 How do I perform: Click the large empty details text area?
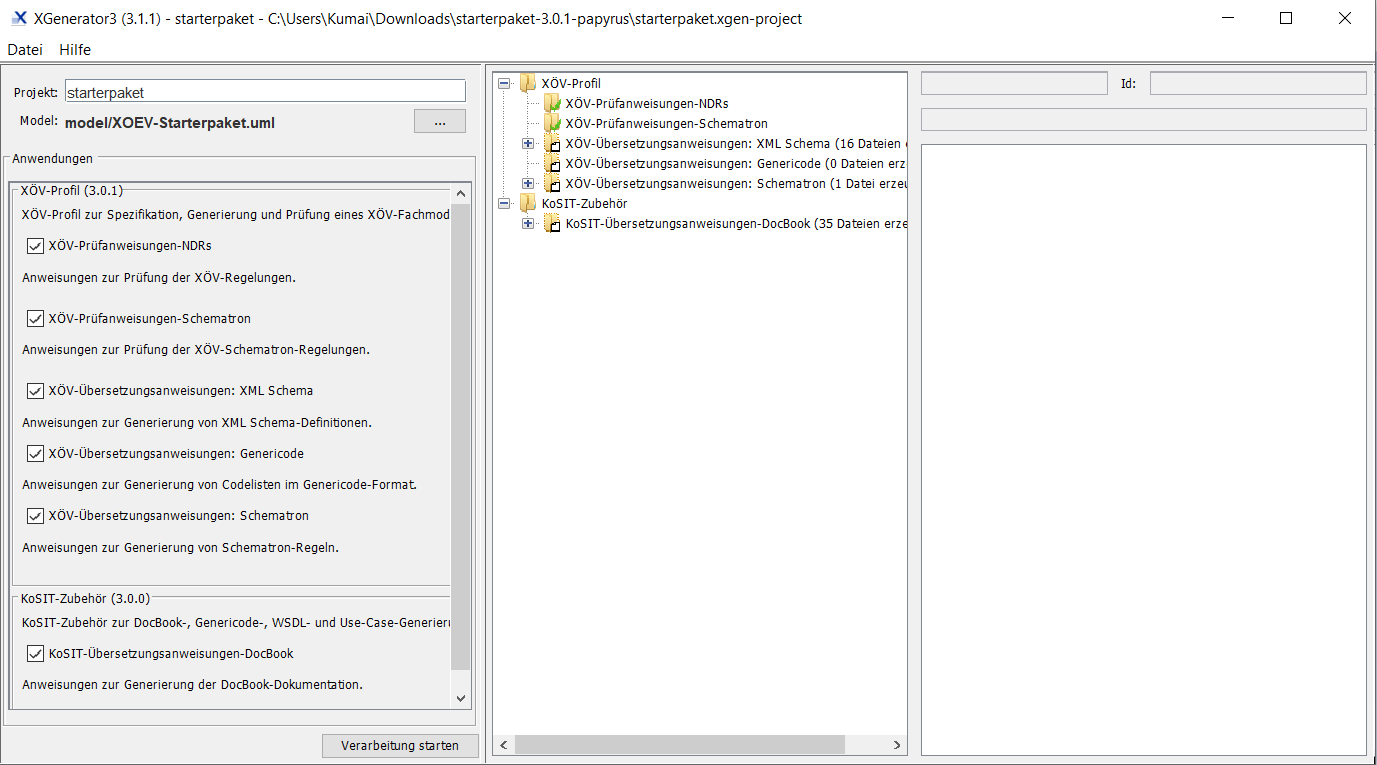tap(1144, 449)
